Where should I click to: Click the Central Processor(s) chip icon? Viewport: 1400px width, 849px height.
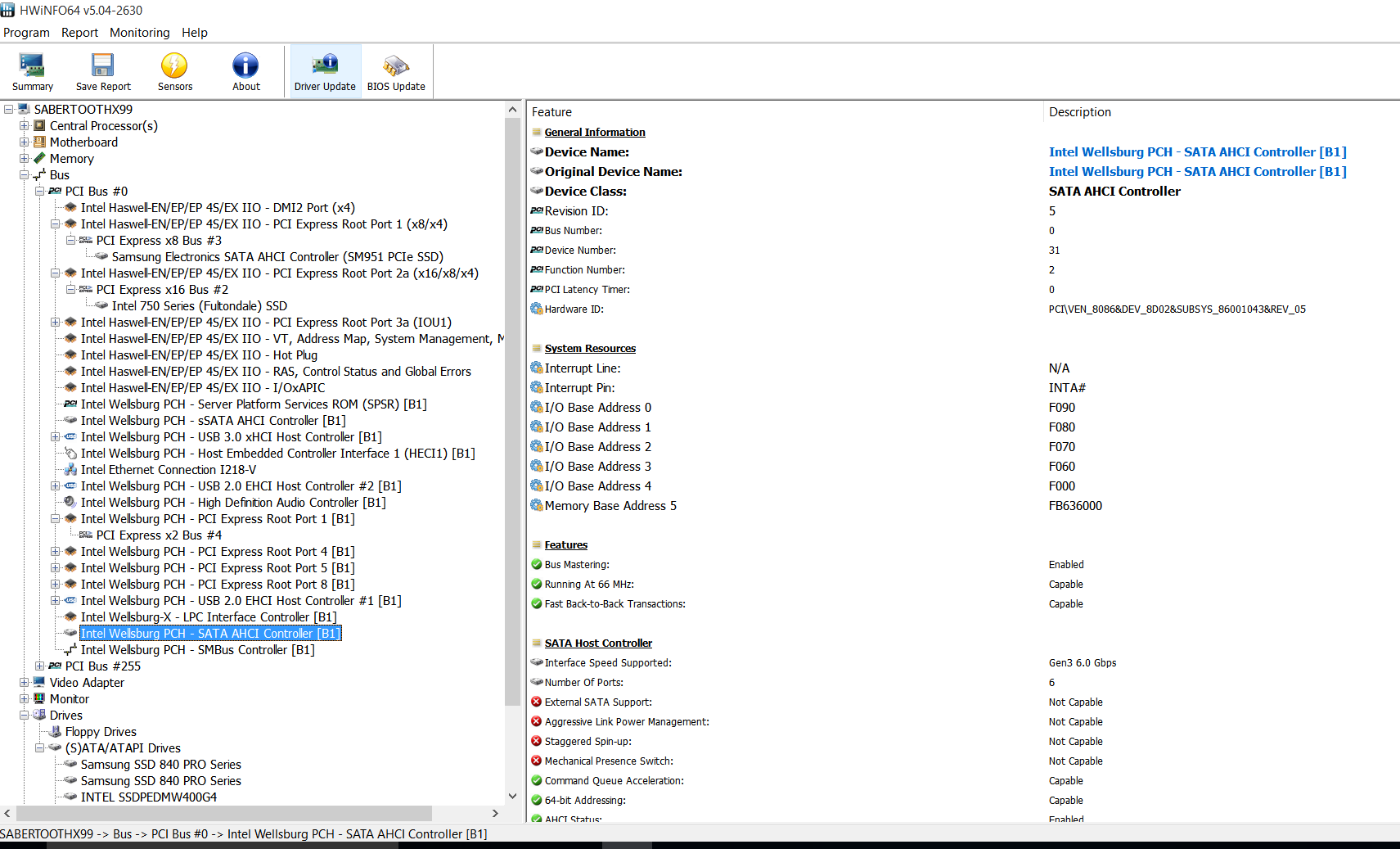[39, 125]
